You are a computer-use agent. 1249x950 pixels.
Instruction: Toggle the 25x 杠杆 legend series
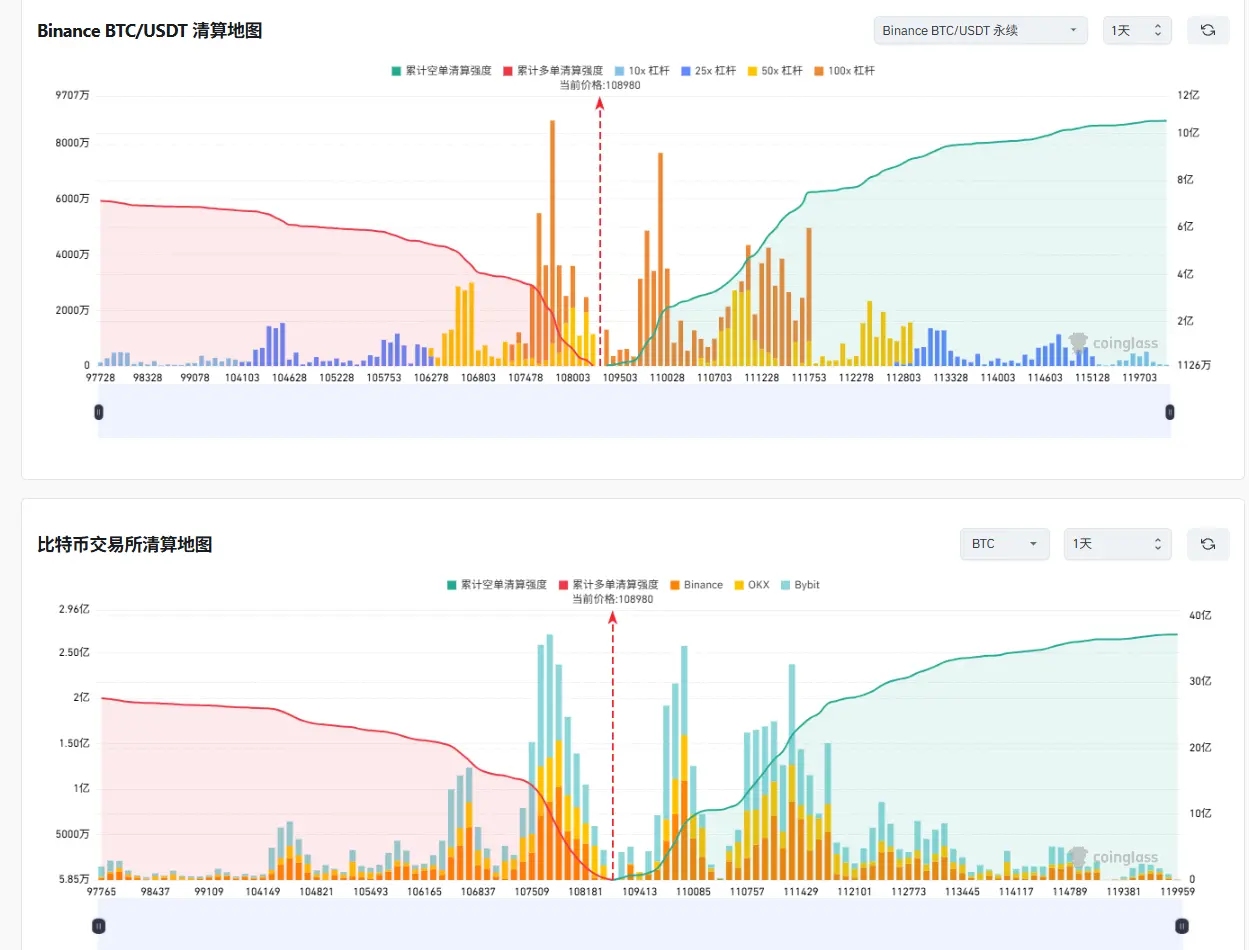[709, 71]
